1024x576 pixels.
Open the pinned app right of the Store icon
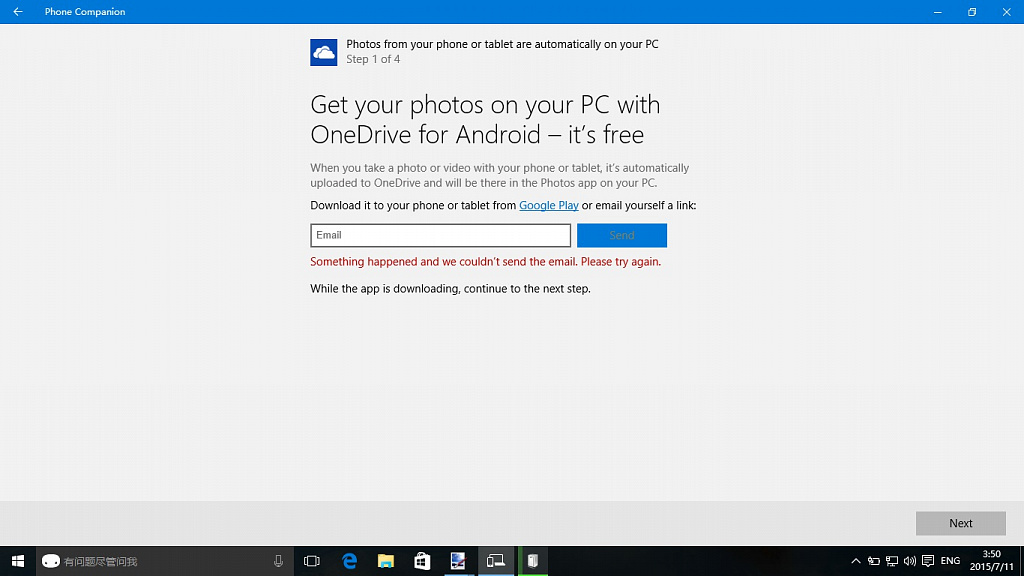(458, 561)
